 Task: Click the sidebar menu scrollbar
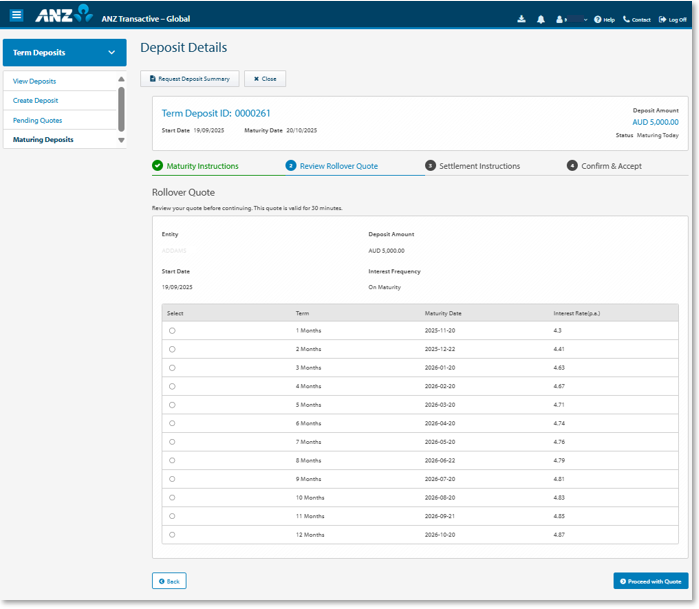click(x=122, y=108)
